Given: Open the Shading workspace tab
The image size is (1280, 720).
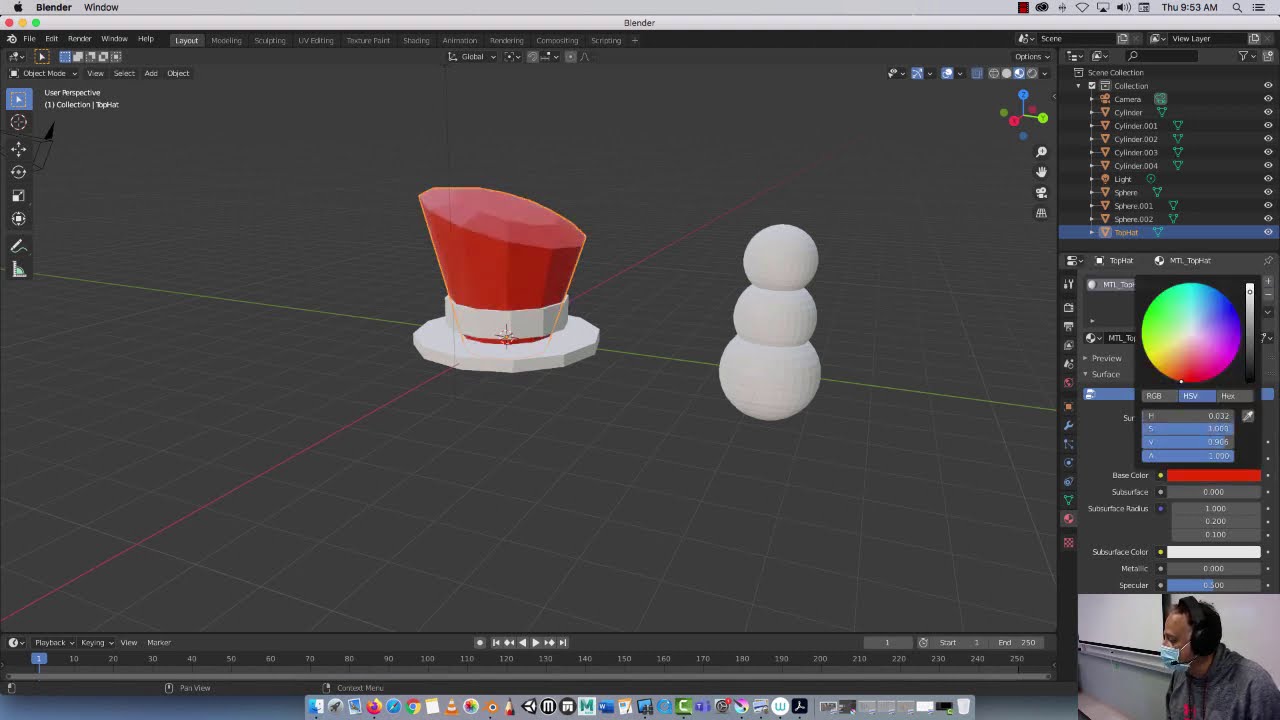Looking at the screenshot, I should coord(416,40).
